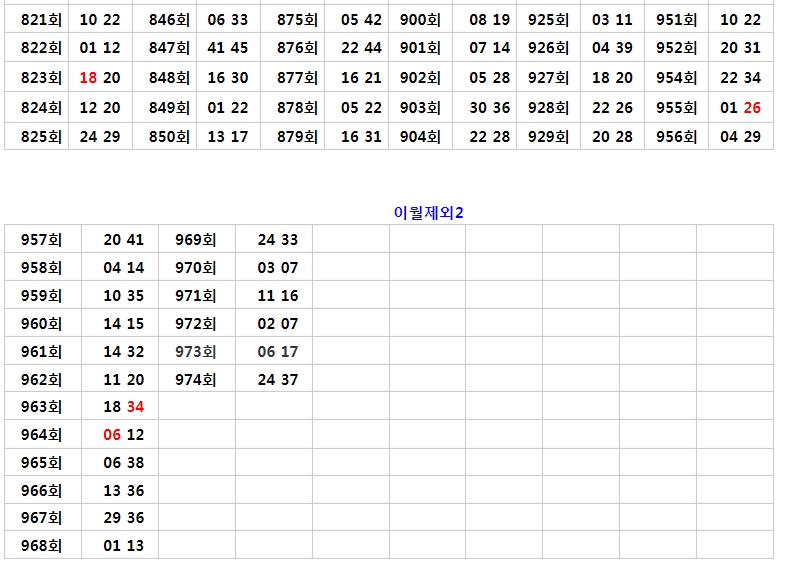The image size is (802, 585).
Task: Click the 925회 round label
Action: pyautogui.click(x=548, y=20)
